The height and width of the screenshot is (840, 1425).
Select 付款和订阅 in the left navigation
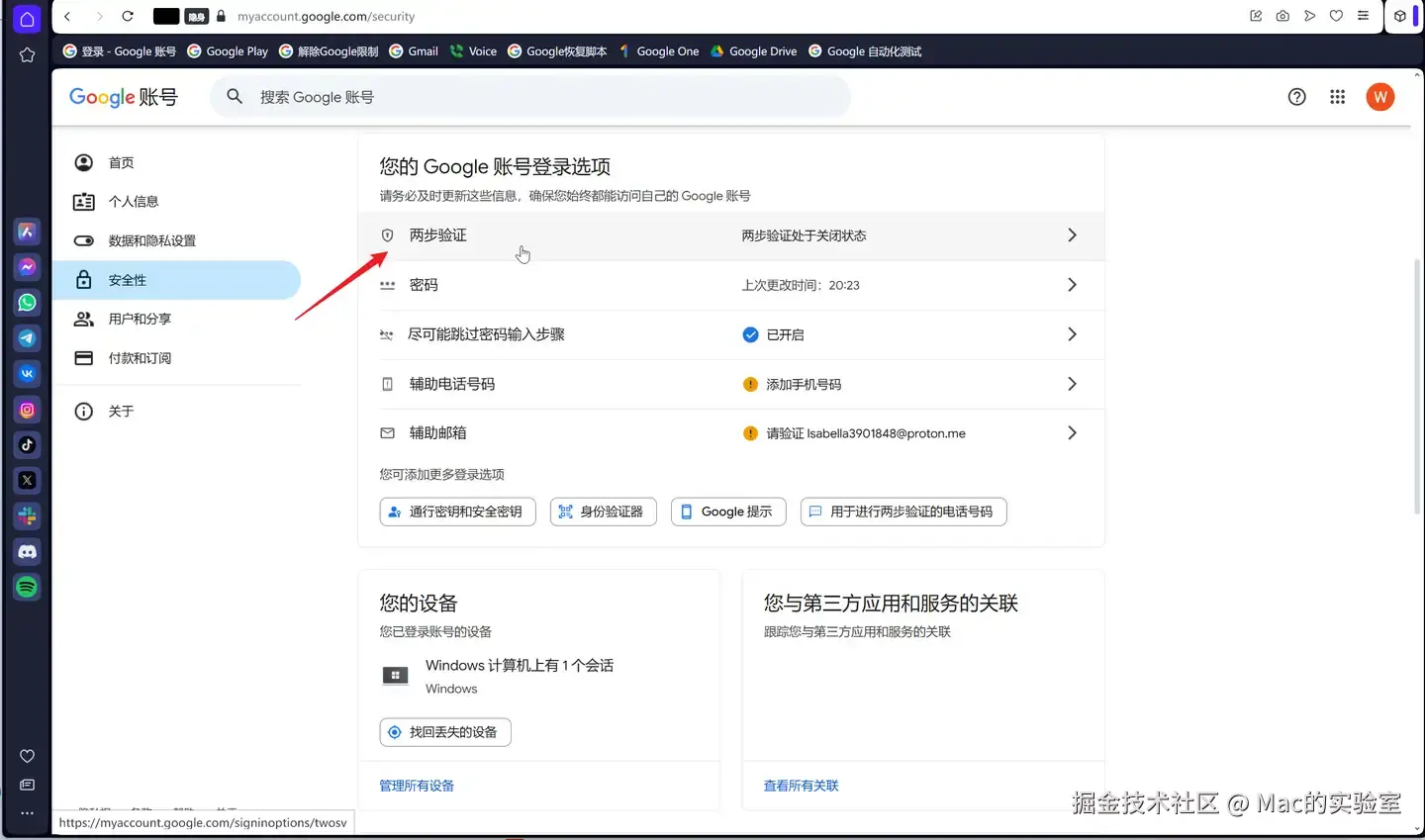176,358
